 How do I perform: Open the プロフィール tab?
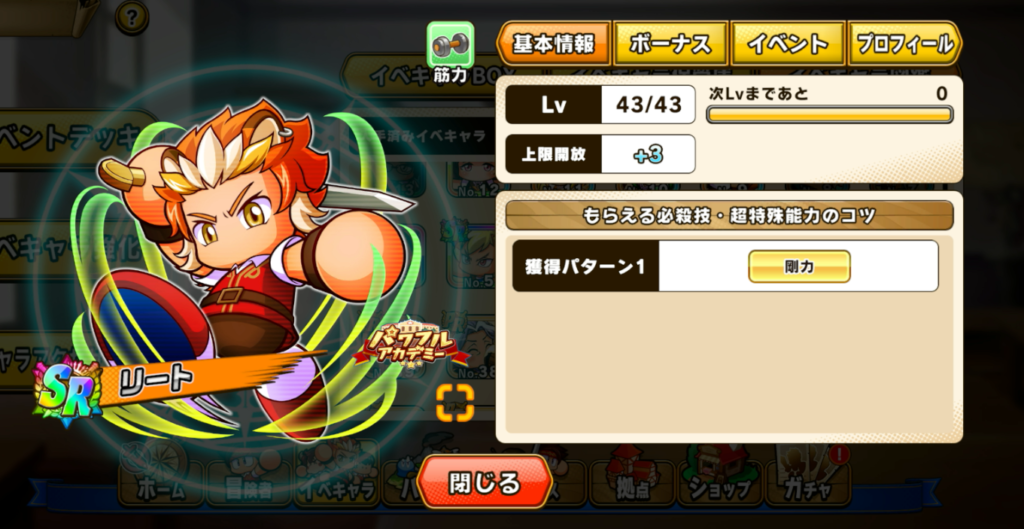(905, 43)
